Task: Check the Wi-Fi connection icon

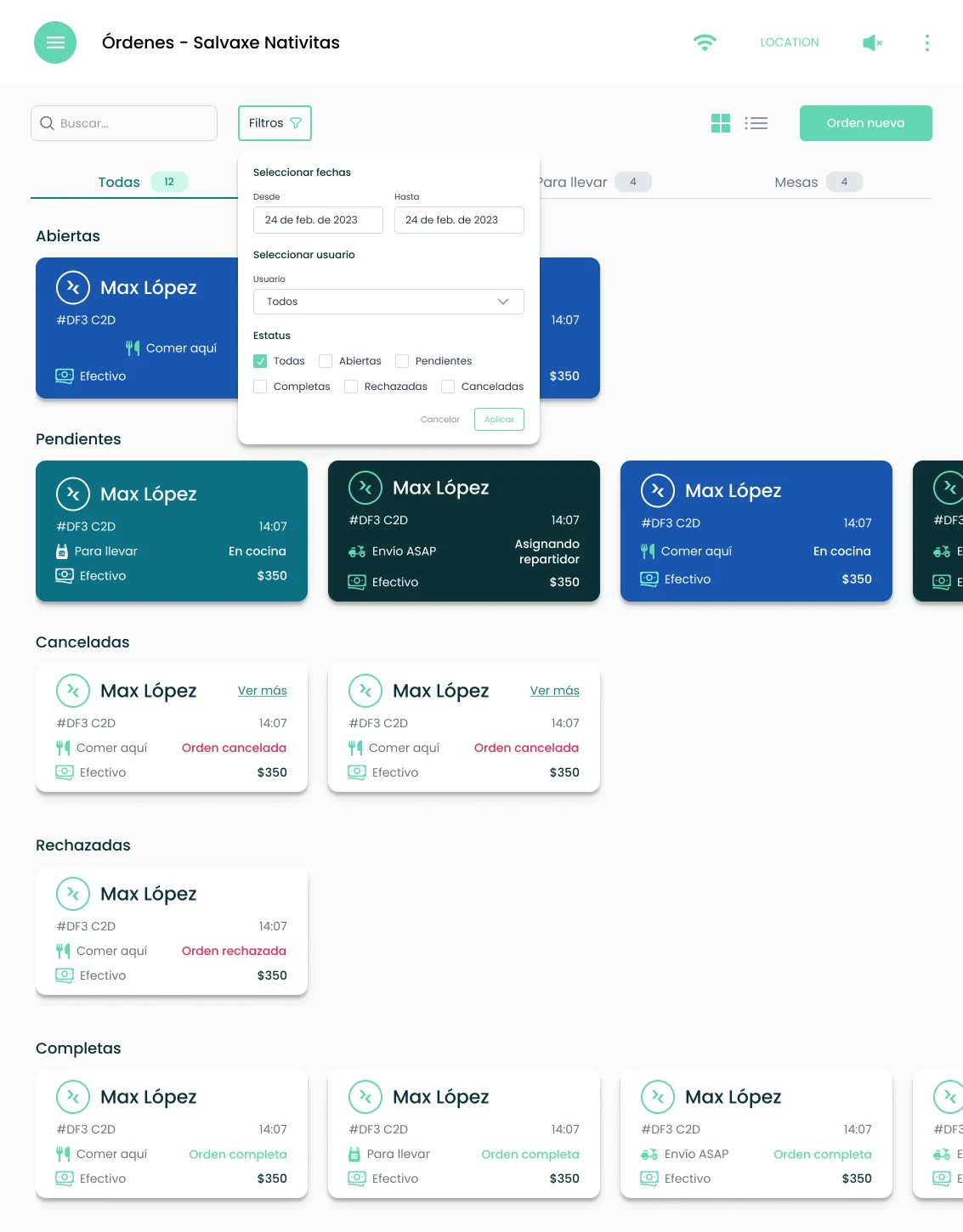Action: 705,42
